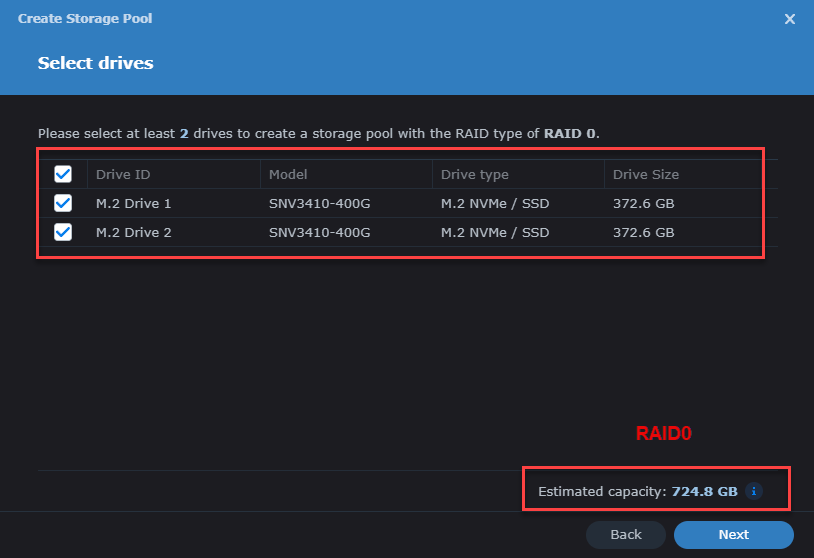Uncheck the M.2 Drive 1 checkbox
814x558 pixels.
(63, 204)
